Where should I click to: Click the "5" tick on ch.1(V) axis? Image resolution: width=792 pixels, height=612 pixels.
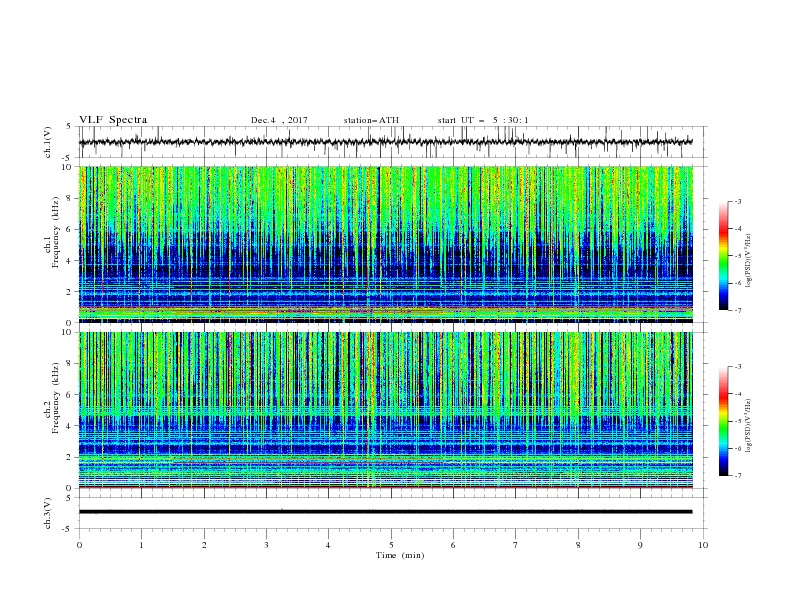70,126
